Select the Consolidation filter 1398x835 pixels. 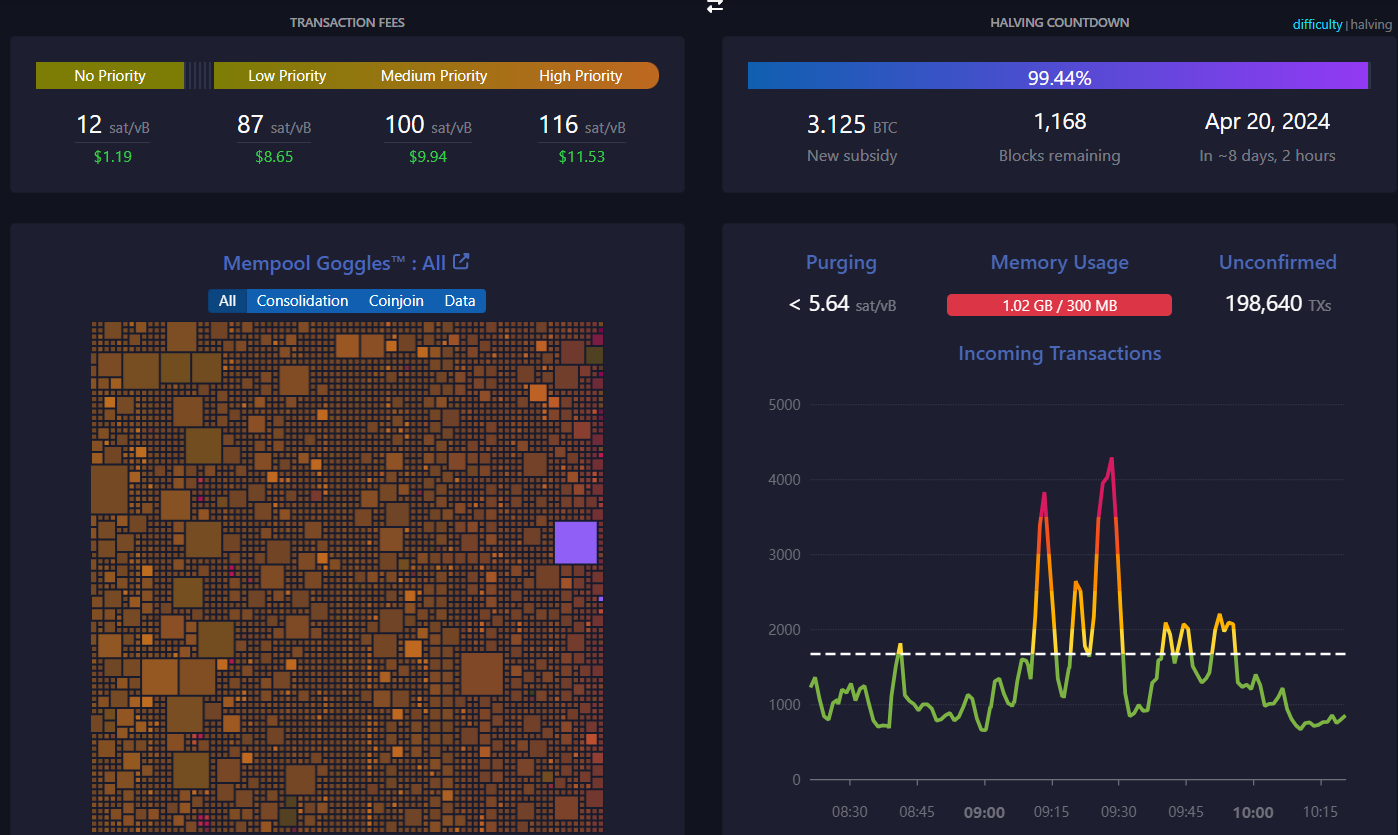[x=302, y=301]
